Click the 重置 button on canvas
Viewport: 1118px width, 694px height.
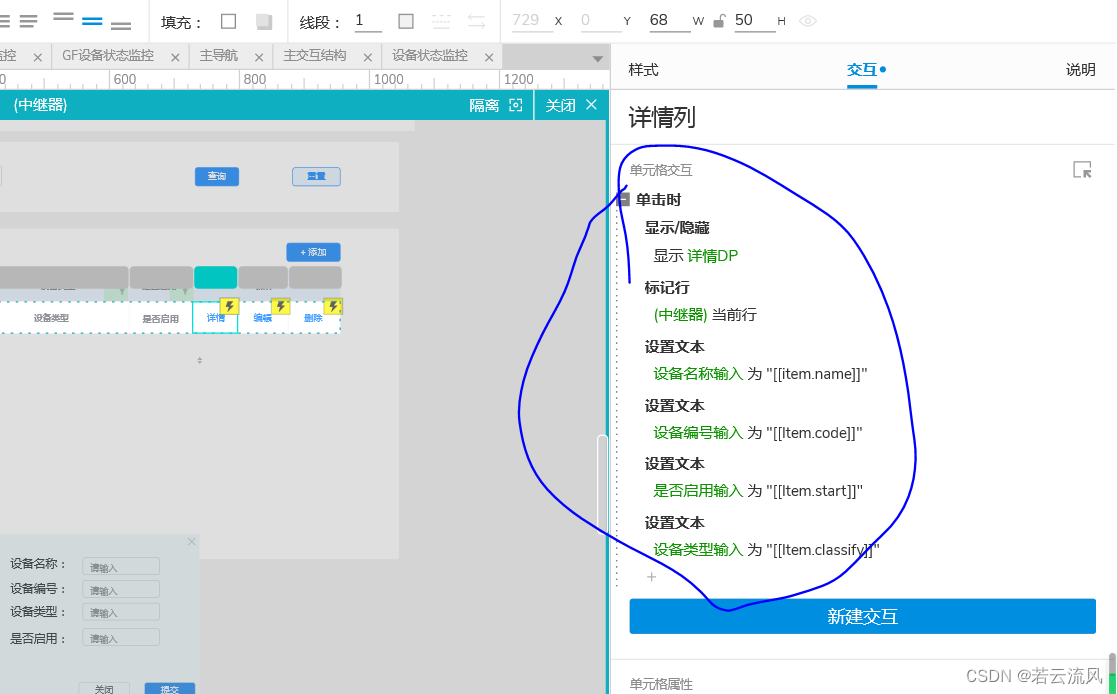tap(316, 176)
